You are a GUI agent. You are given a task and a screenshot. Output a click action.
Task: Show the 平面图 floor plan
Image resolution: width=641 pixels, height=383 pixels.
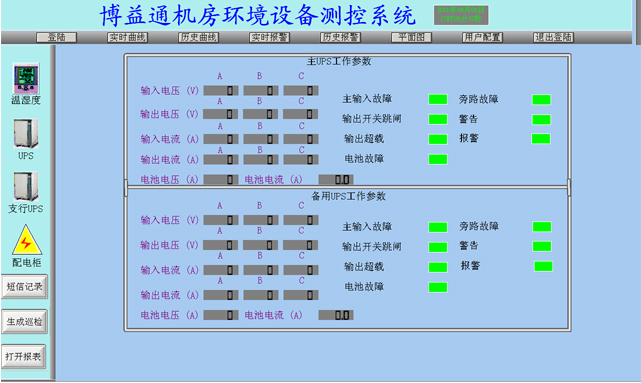(411, 38)
